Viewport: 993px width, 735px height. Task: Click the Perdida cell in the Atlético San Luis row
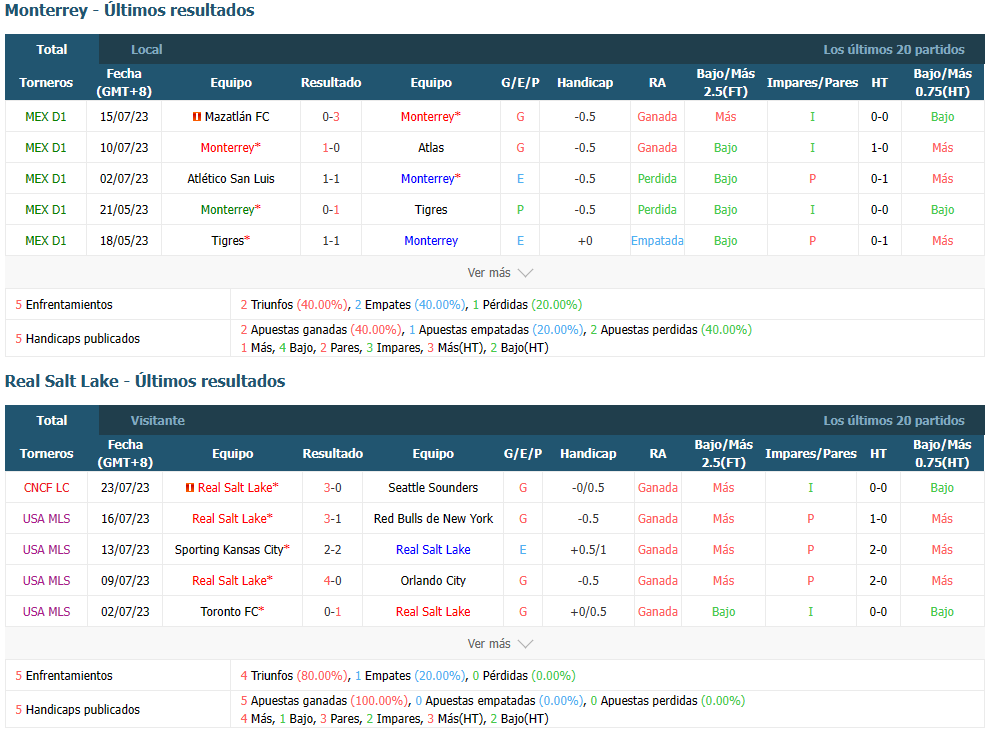[657, 179]
